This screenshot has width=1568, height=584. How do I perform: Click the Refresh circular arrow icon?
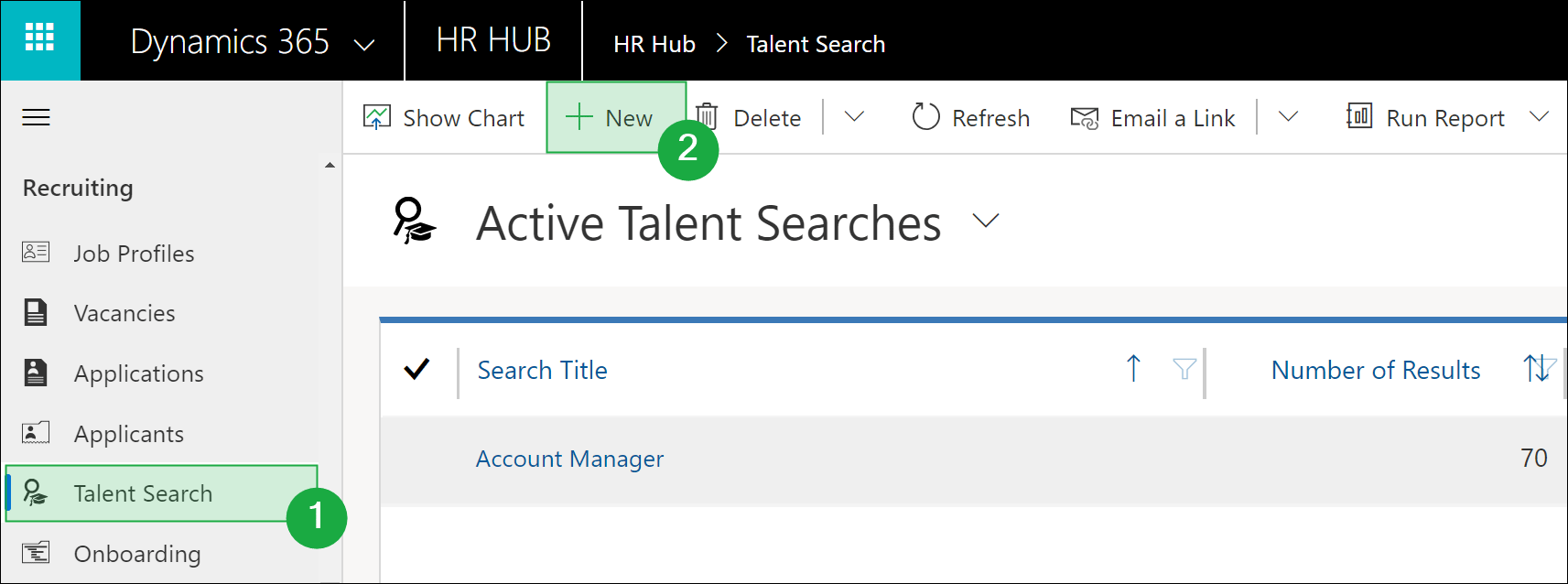click(925, 116)
